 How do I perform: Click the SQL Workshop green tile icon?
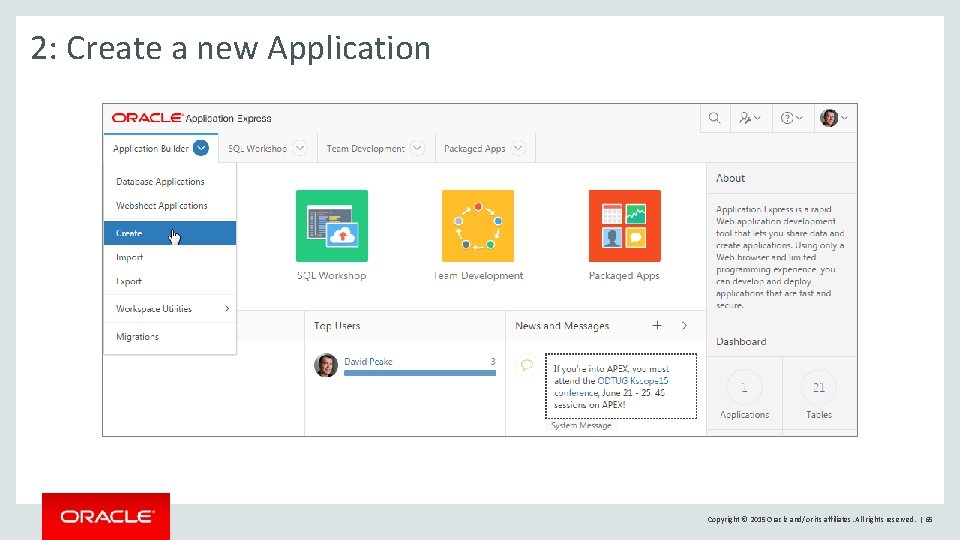pos(332,226)
